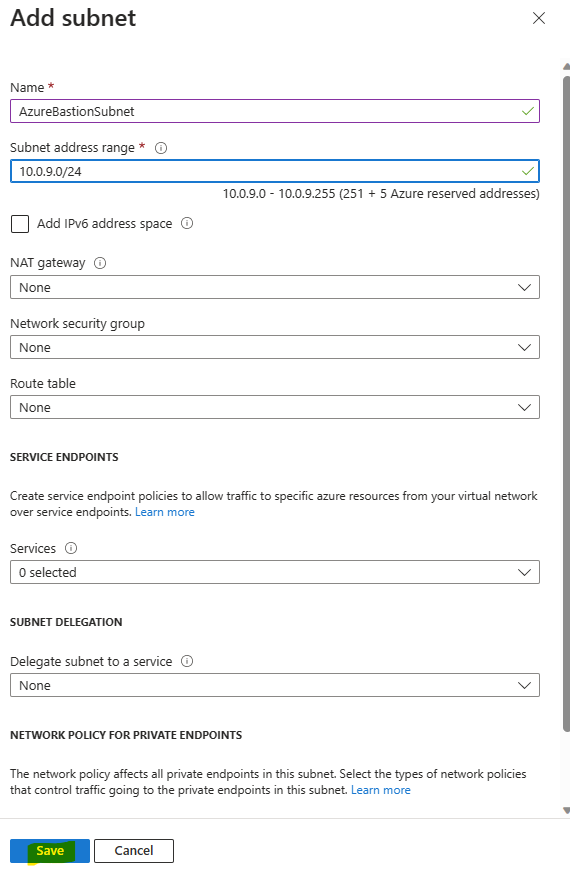This screenshot has height=869, width=570.
Task: Click info icon next to Add IPv6 address space
Action: click(x=187, y=223)
